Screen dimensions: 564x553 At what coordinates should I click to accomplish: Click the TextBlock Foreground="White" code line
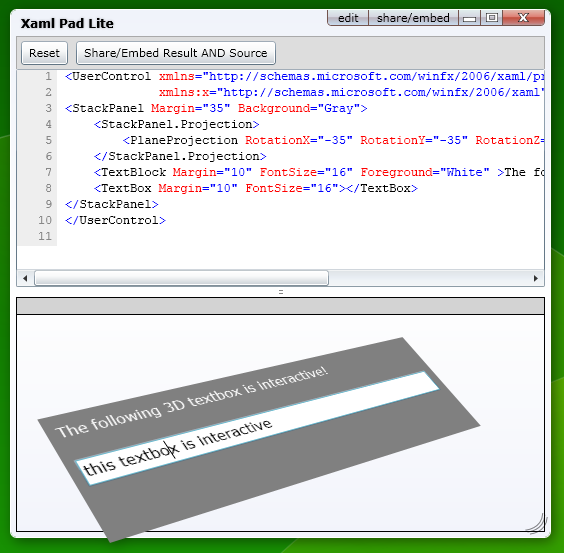point(319,172)
